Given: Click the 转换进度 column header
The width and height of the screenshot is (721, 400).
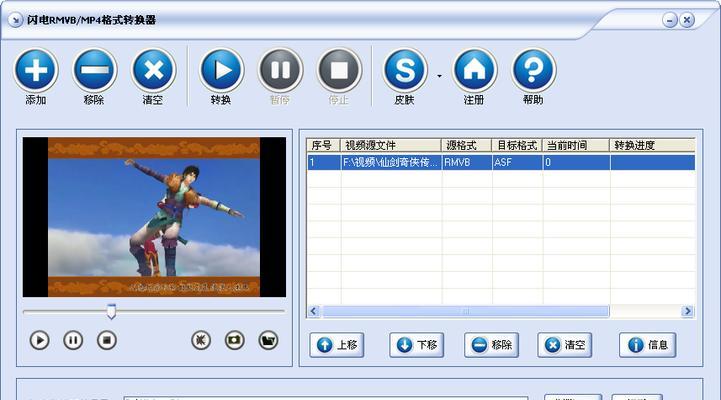Looking at the screenshot, I should (652, 145).
